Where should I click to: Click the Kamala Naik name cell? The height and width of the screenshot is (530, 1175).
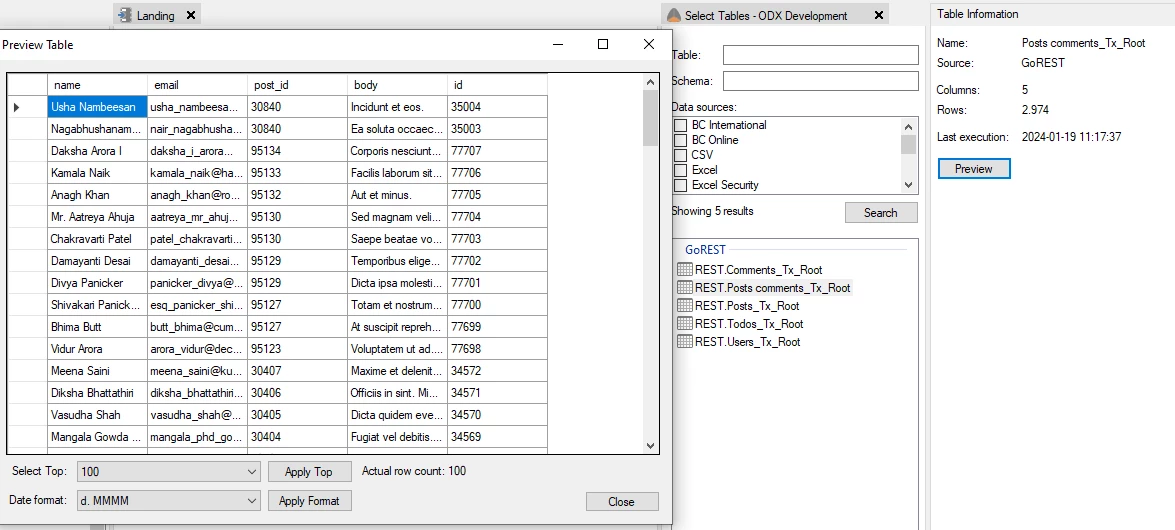[97, 173]
